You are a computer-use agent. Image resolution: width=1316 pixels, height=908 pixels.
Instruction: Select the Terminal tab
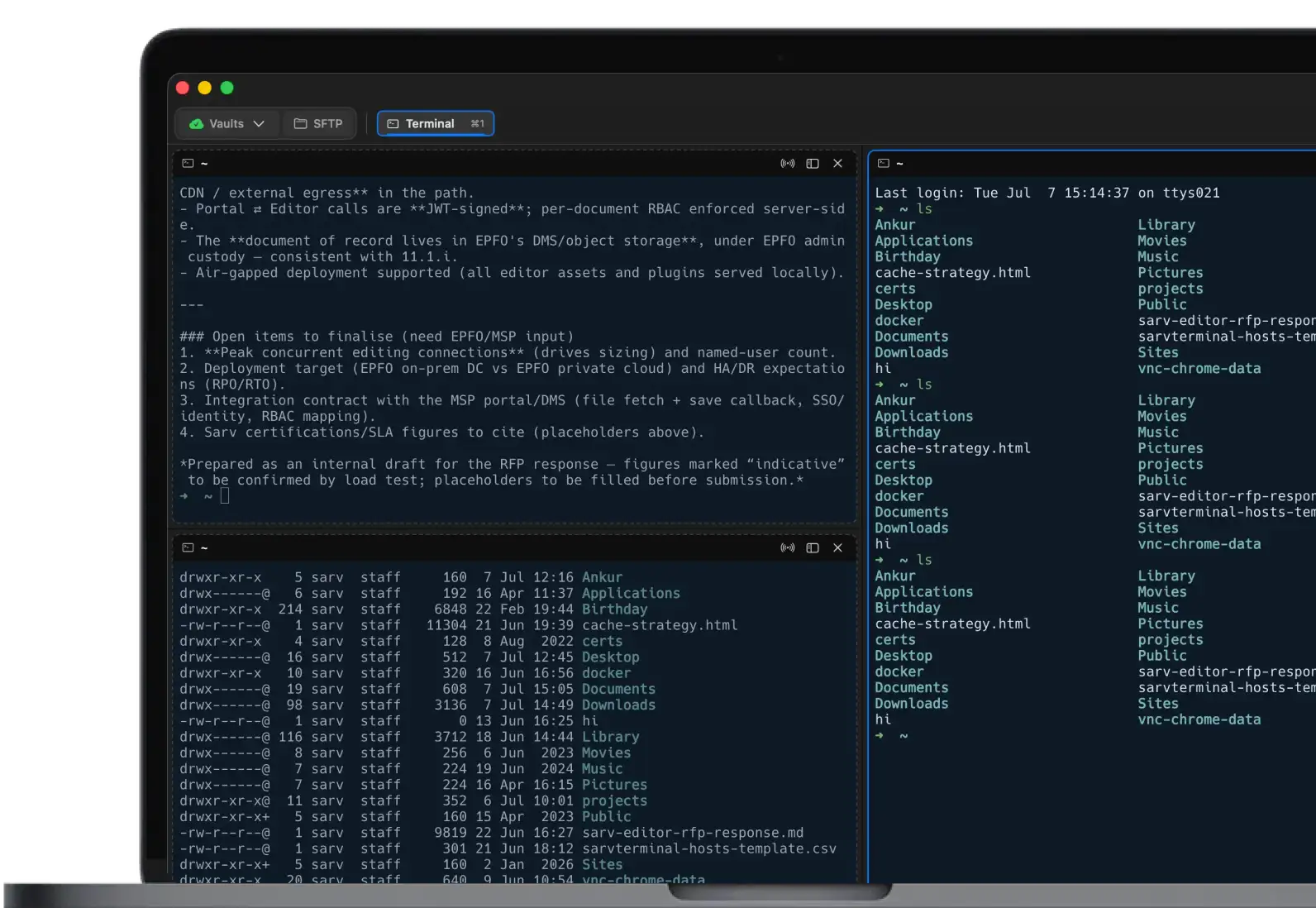click(436, 124)
